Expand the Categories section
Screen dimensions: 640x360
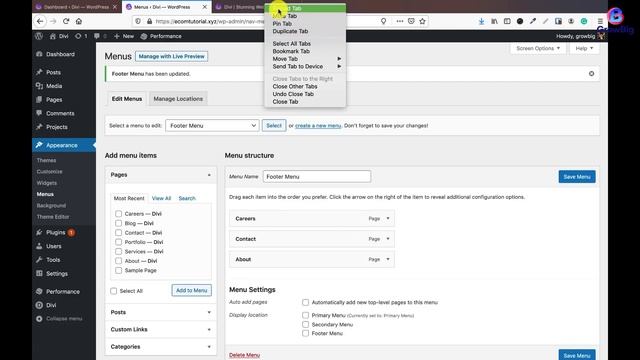209,347
